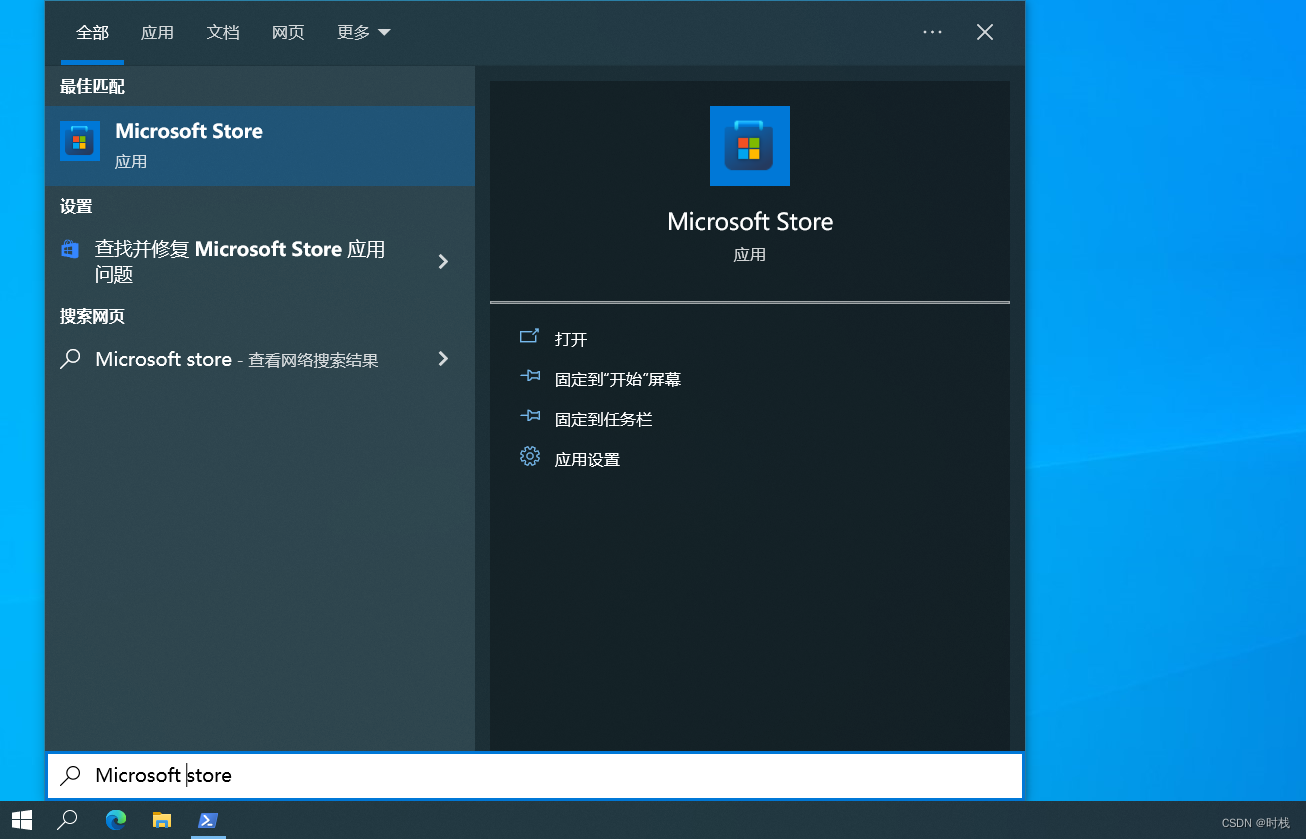Click the 打开 open icon

pos(529,337)
